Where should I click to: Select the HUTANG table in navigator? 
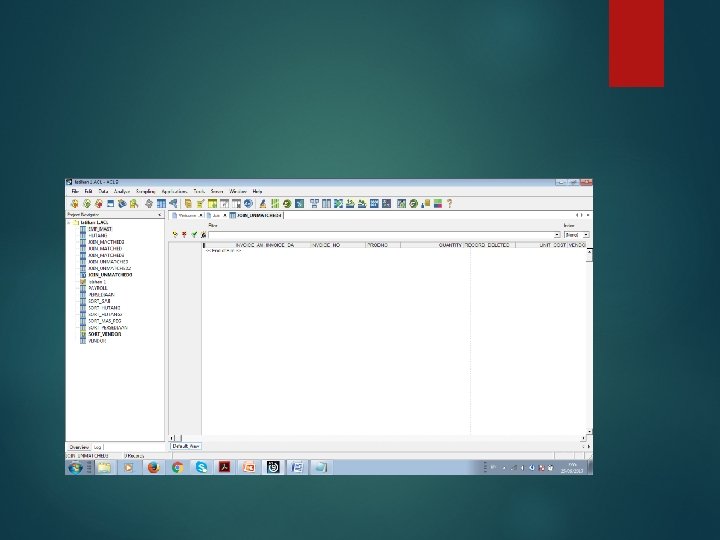pyautogui.click(x=97, y=235)
